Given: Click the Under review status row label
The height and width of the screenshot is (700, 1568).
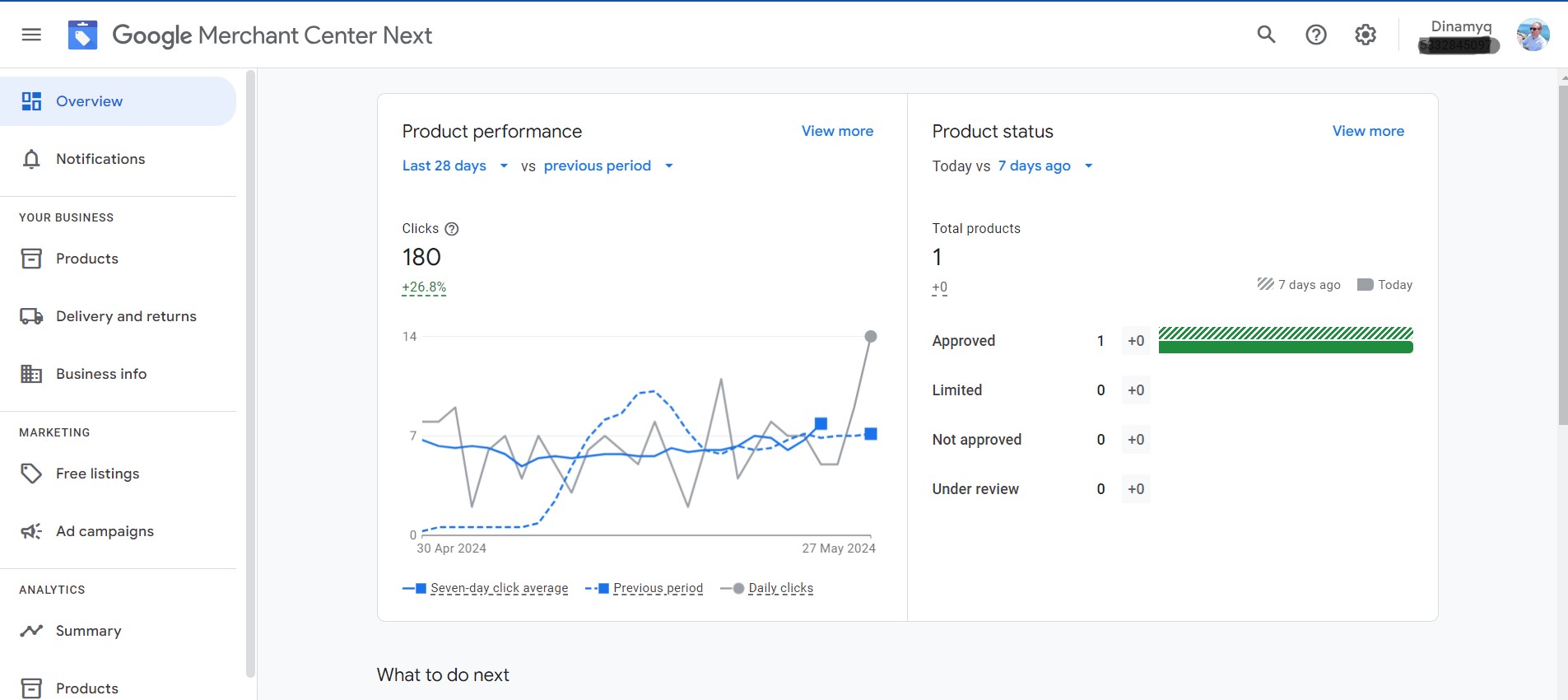Looking at the screenshot, I should (x=975, y=489).
